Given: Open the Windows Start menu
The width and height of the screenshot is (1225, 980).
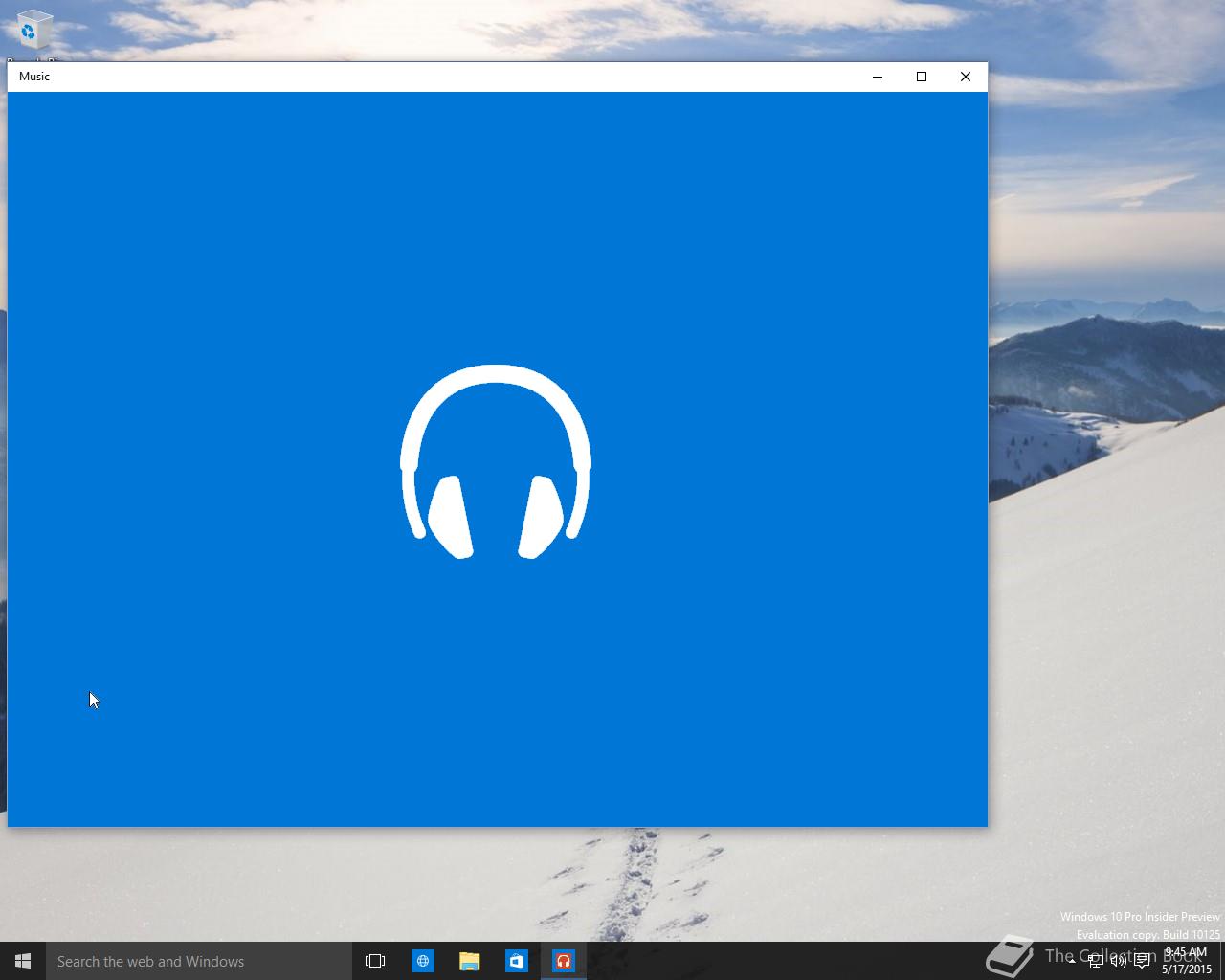Looking at the screenshot, I should coord(23,961).
